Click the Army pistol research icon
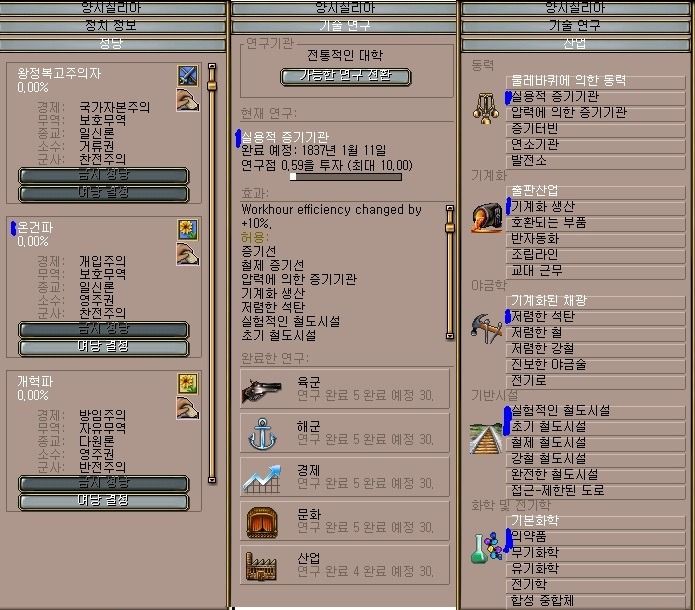 point(262,391)
